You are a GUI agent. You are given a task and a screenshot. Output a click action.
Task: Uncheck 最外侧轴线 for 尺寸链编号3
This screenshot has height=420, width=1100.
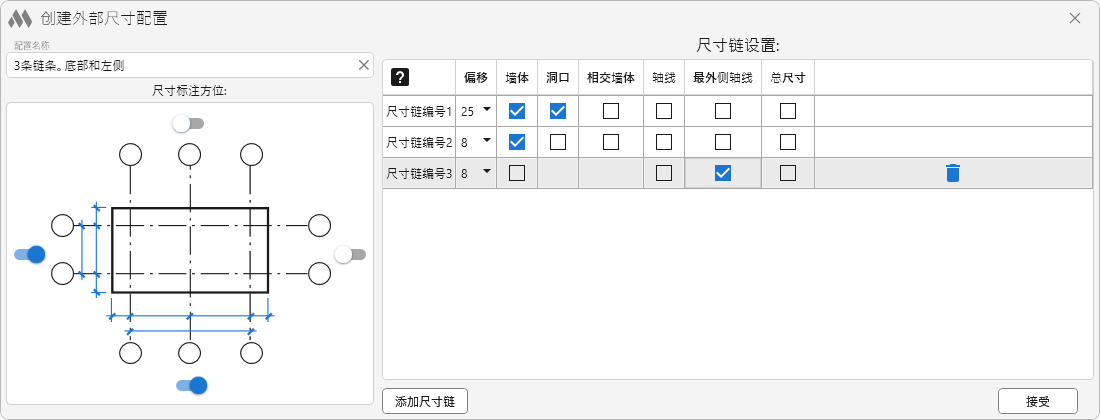coord(723,173)
